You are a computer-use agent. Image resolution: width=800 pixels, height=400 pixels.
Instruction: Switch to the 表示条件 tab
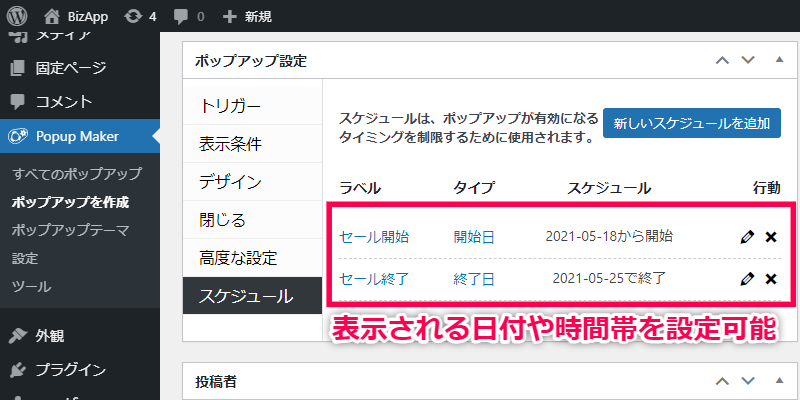tap(253, 144)
